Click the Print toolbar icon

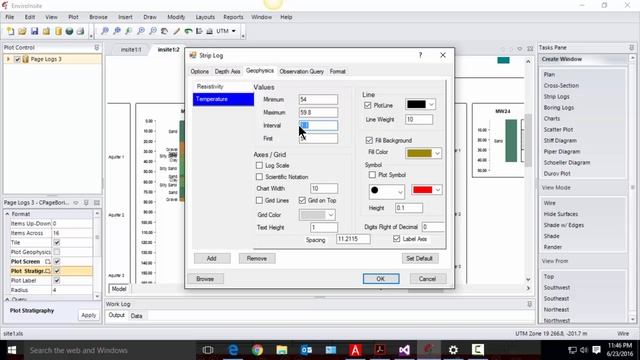[81, 31]
